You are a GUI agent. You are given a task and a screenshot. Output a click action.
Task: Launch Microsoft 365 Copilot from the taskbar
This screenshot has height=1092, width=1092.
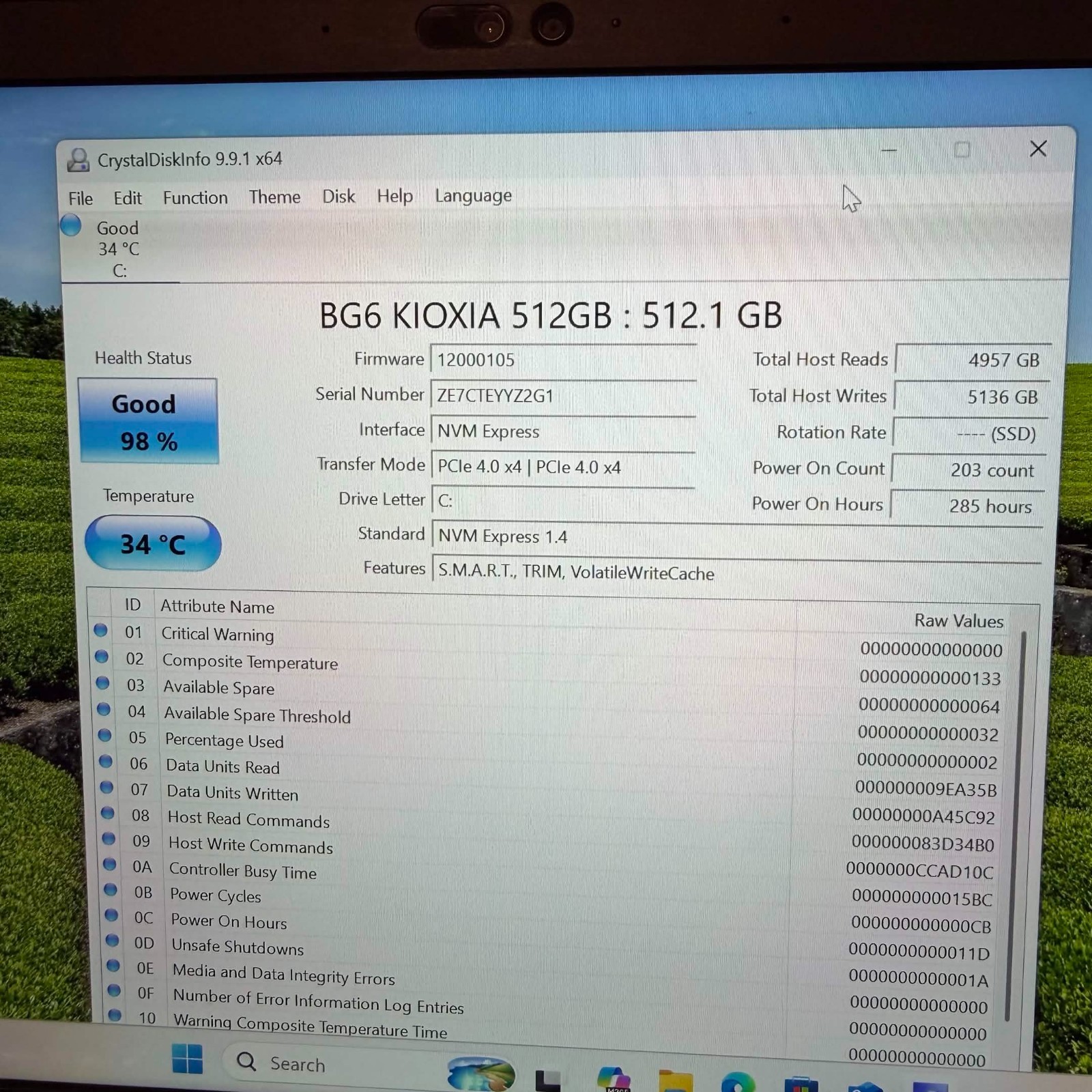(x=613, y=1079)
